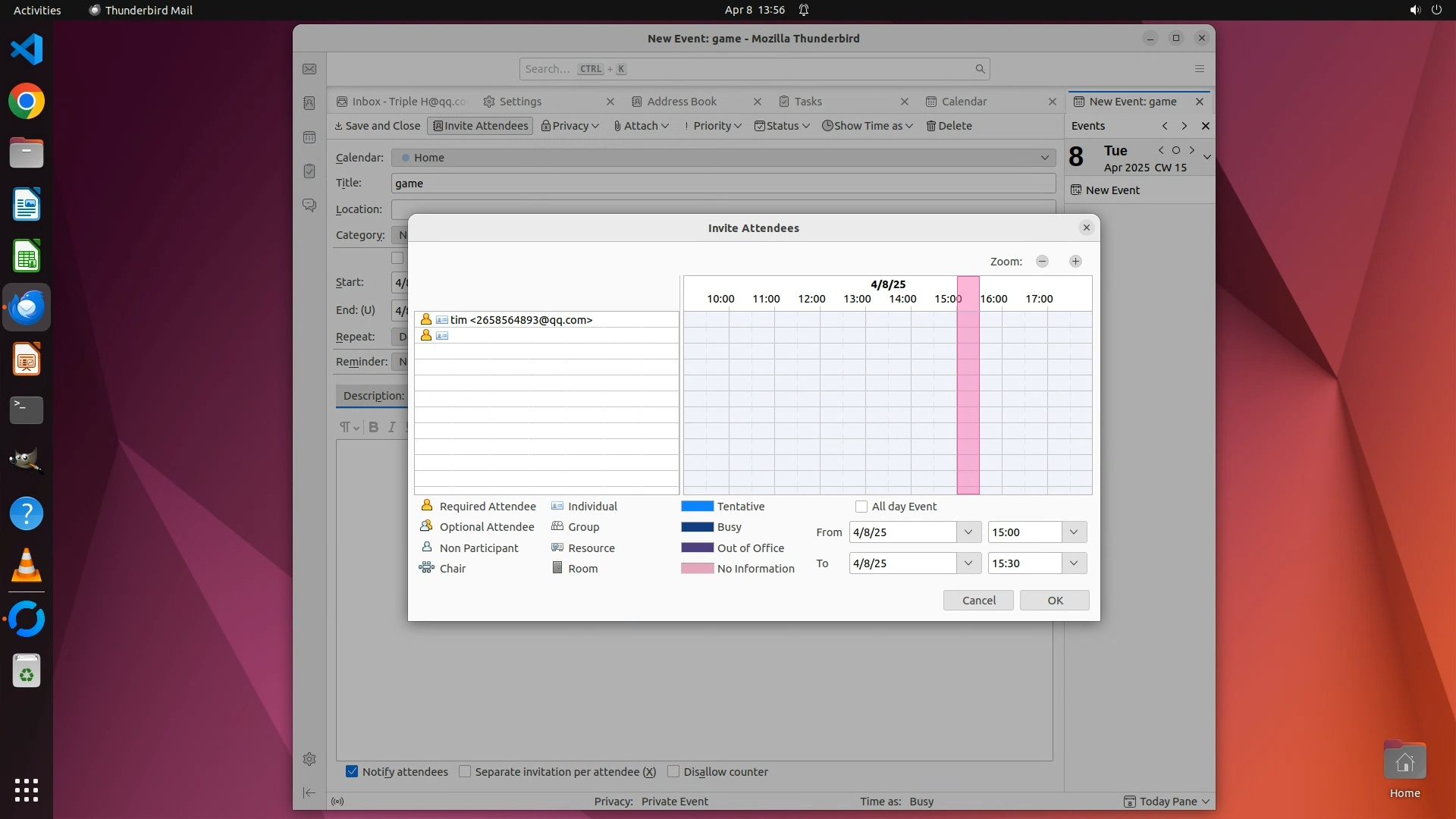1456x819 pixels.
Task: Open the tasks sidebar icon
Action: pyautogui.click(x=309, y=171)
